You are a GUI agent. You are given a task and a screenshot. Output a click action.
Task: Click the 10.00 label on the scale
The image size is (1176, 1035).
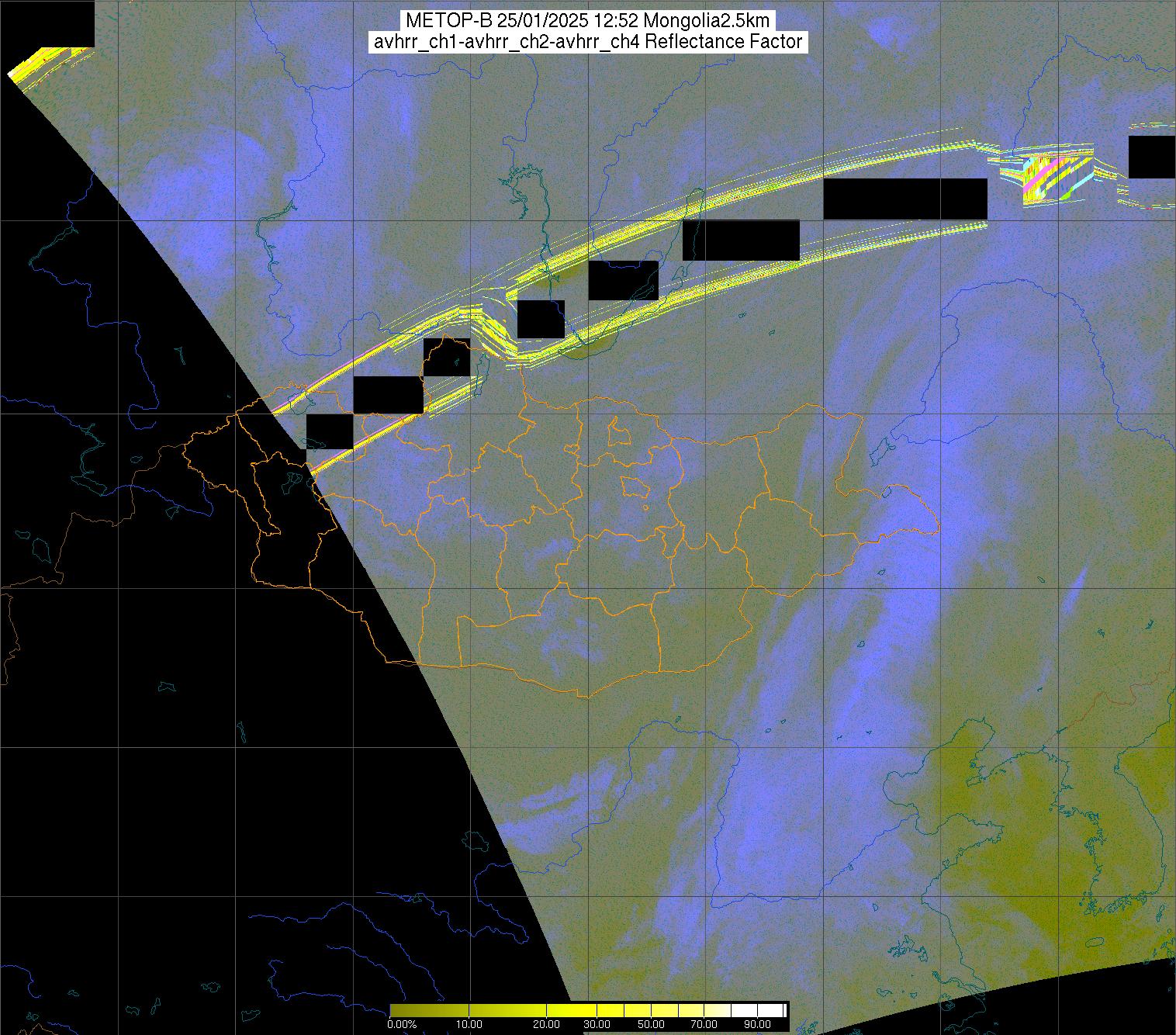point(470,1026)
